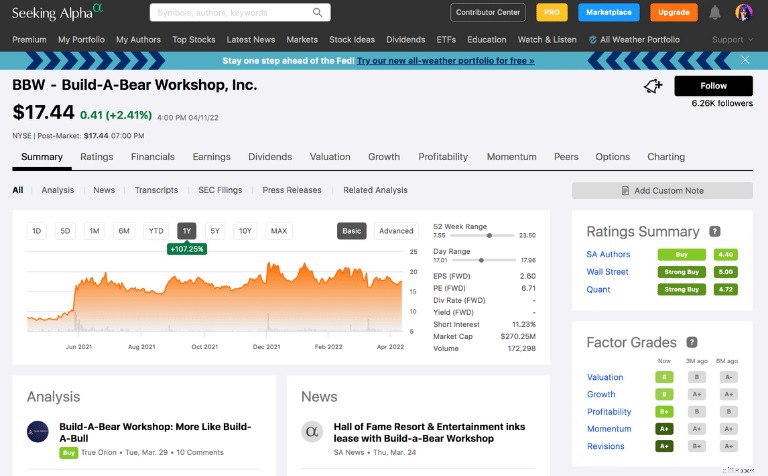Screen dimensions: 768x476
Task: Open the Peers tab
Action: 566,157
